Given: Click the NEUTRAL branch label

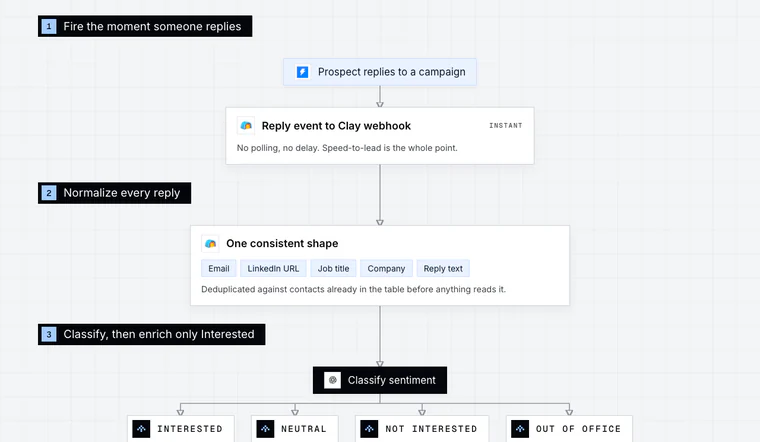Looking at the screenshot, I should [304, 429].
